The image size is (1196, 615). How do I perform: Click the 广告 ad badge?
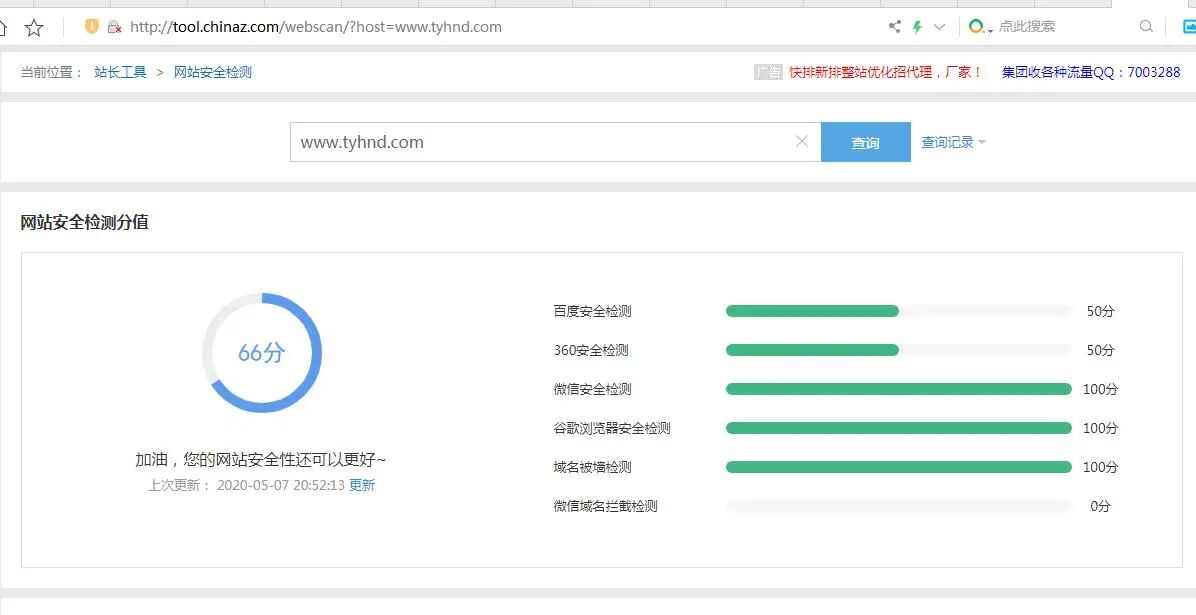(768, 72)
